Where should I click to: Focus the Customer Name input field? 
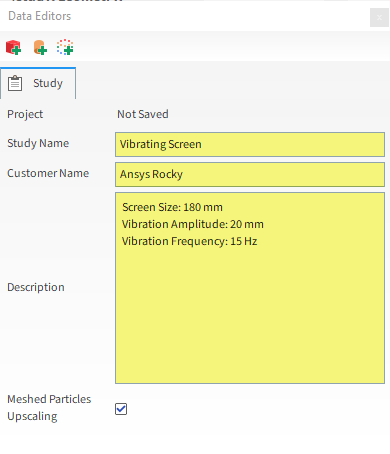click(x=250, y=174)
